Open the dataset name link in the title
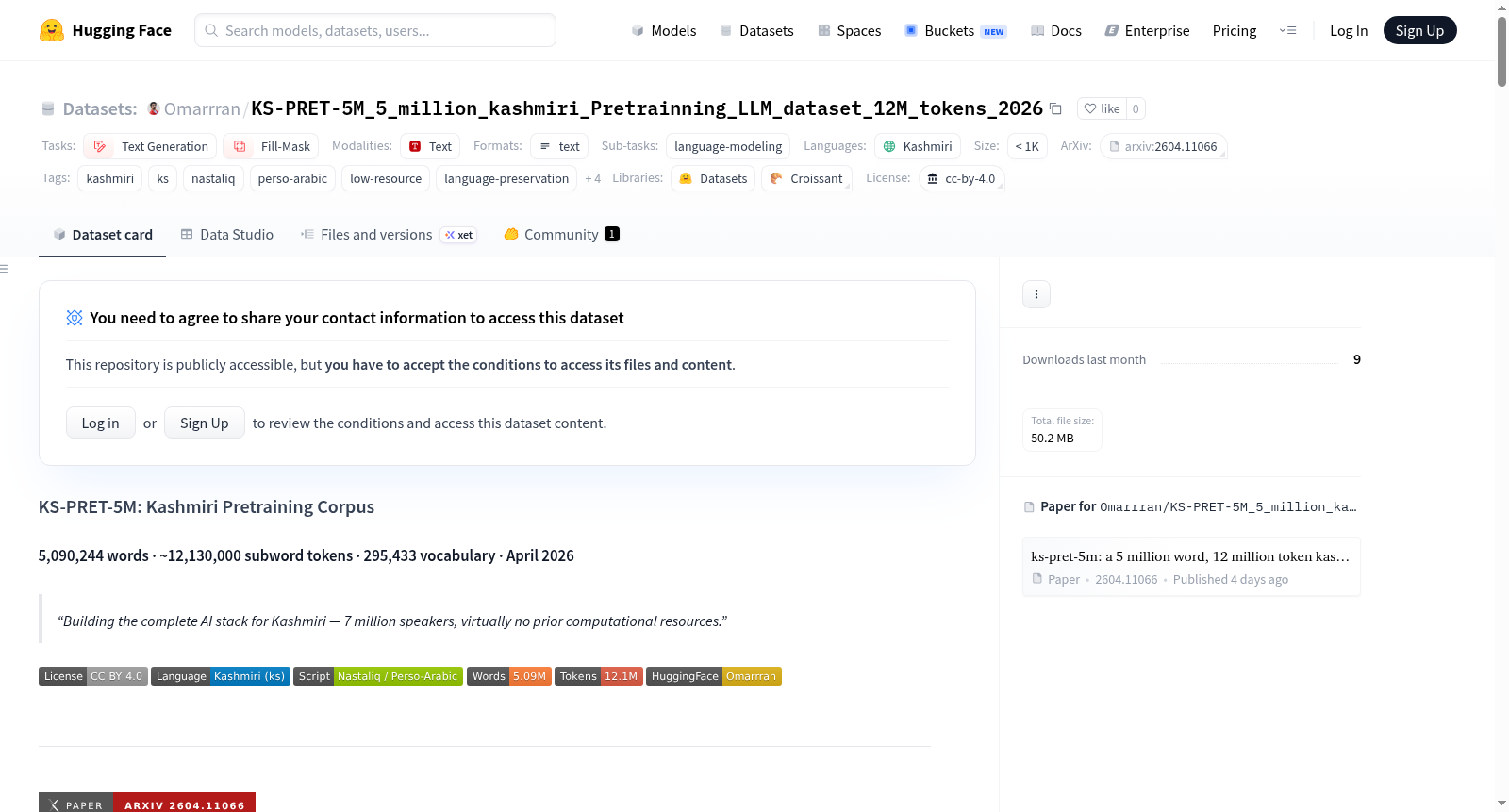 tap(647, 108)
